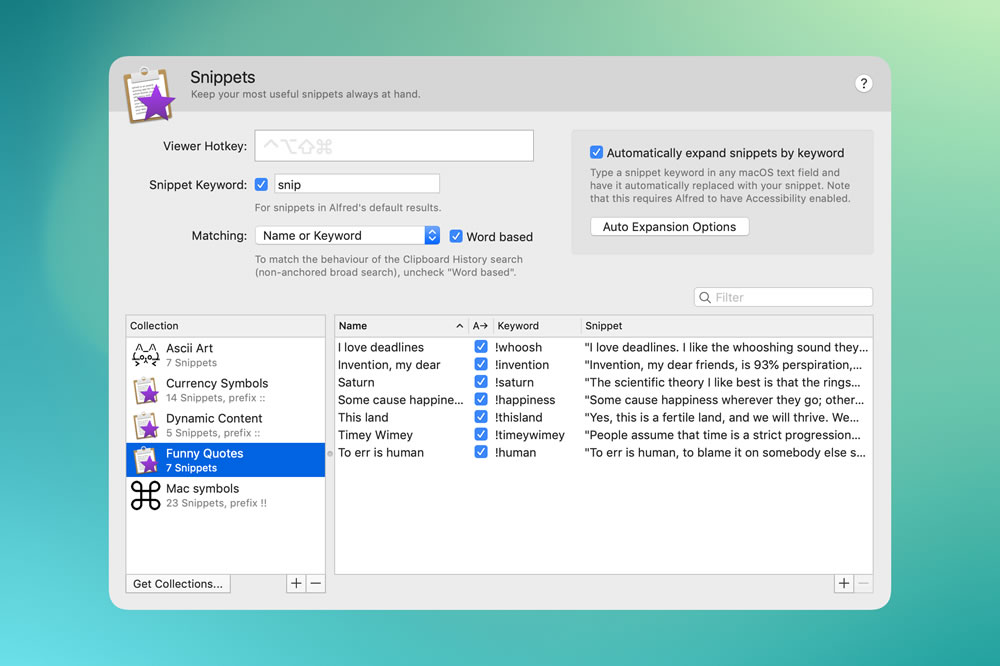1000x666 pixels.
Task: Click the Dynamic Content collection icon
Action: pos(146,425)
